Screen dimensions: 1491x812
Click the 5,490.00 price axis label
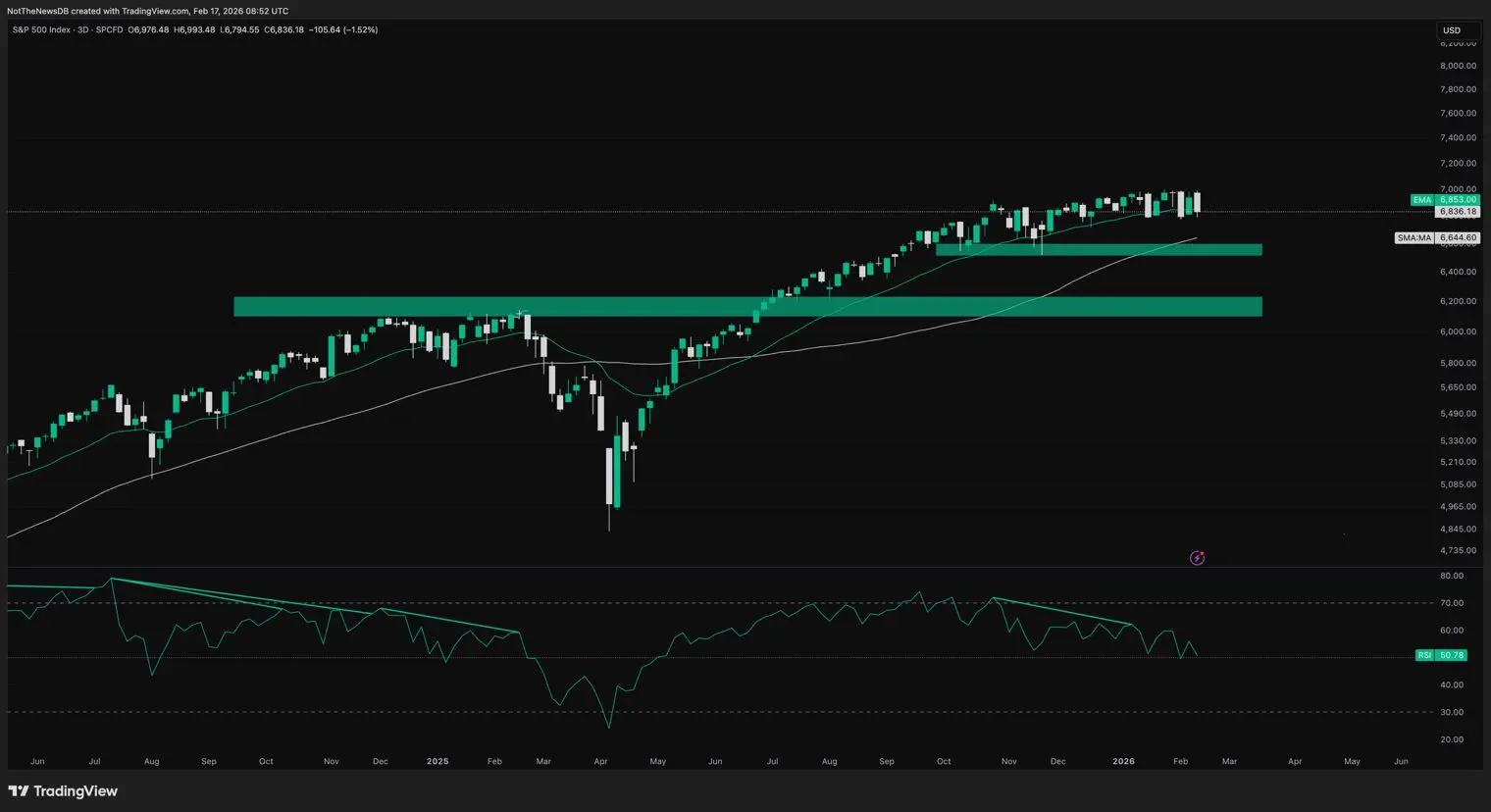[x=1458, y=414]
